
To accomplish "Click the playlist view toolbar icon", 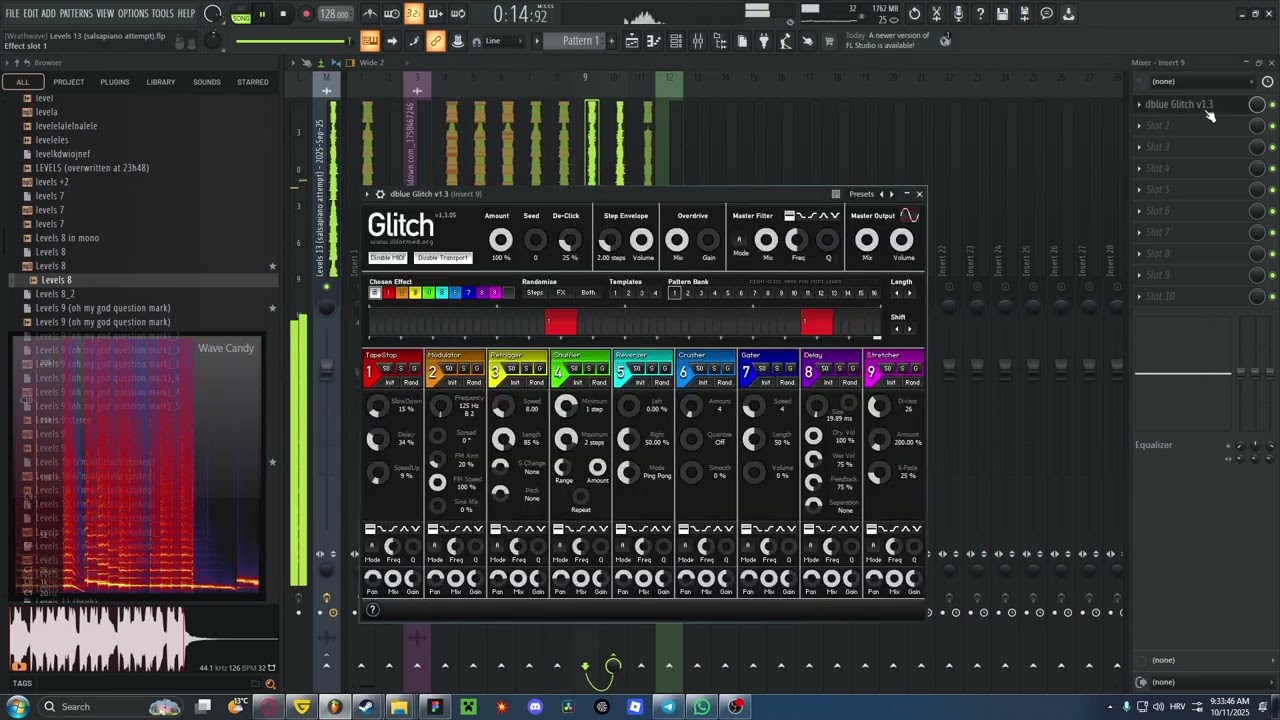I will (x=632, y=41).
